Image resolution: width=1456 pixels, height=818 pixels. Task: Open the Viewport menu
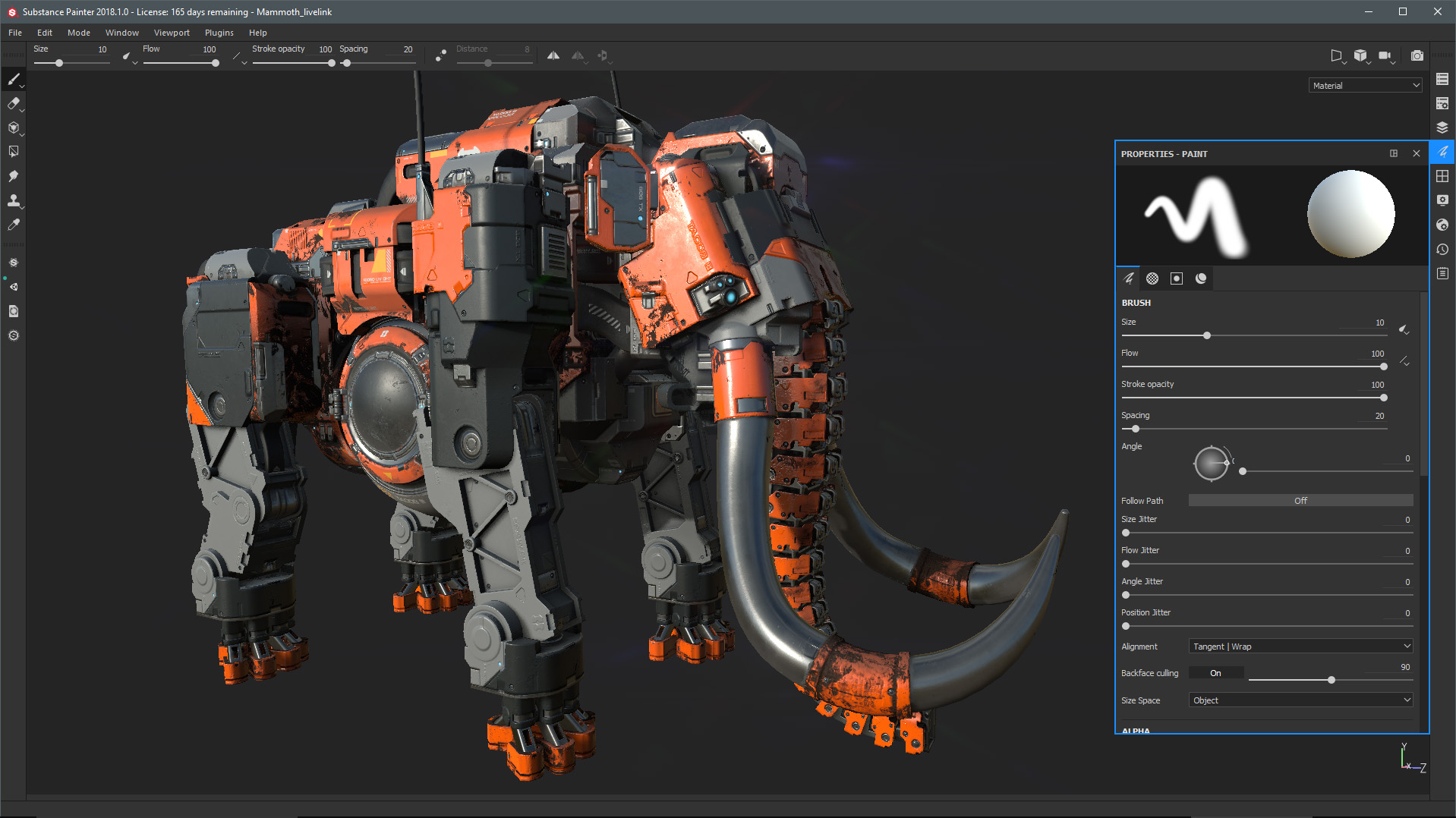[x=172, y=33]
